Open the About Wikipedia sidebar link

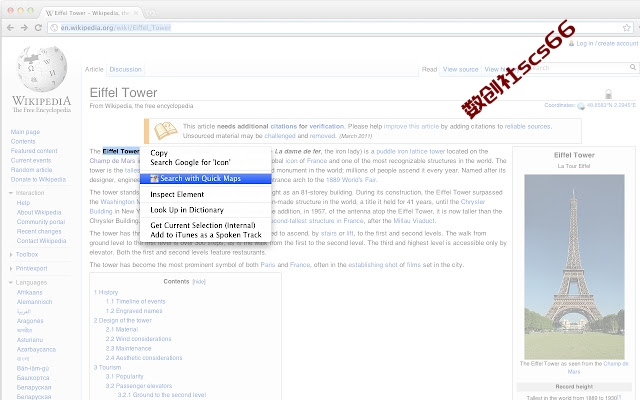point(39,212)
